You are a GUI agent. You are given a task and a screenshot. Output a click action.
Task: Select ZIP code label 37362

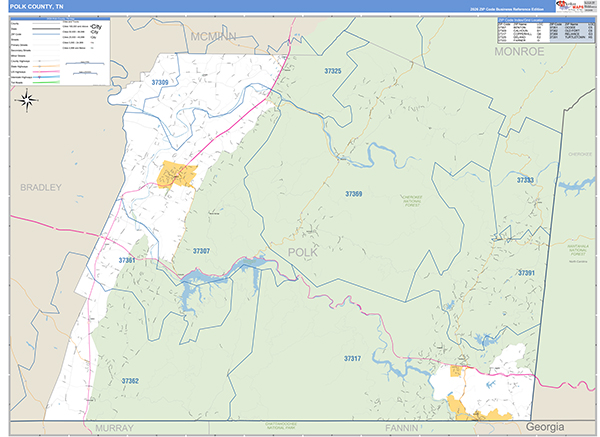(x=130, y=381)
